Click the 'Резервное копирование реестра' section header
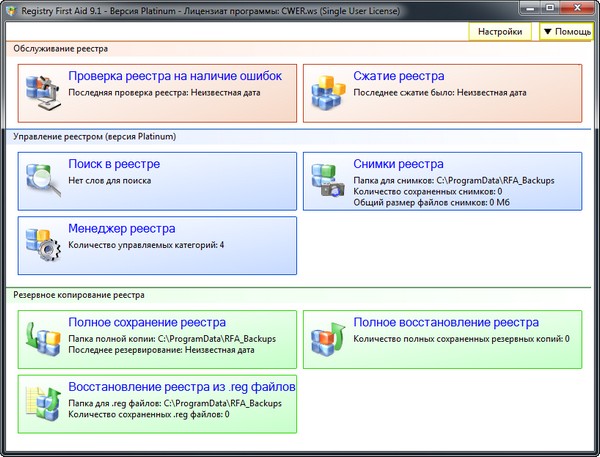 tap(79, 295)
